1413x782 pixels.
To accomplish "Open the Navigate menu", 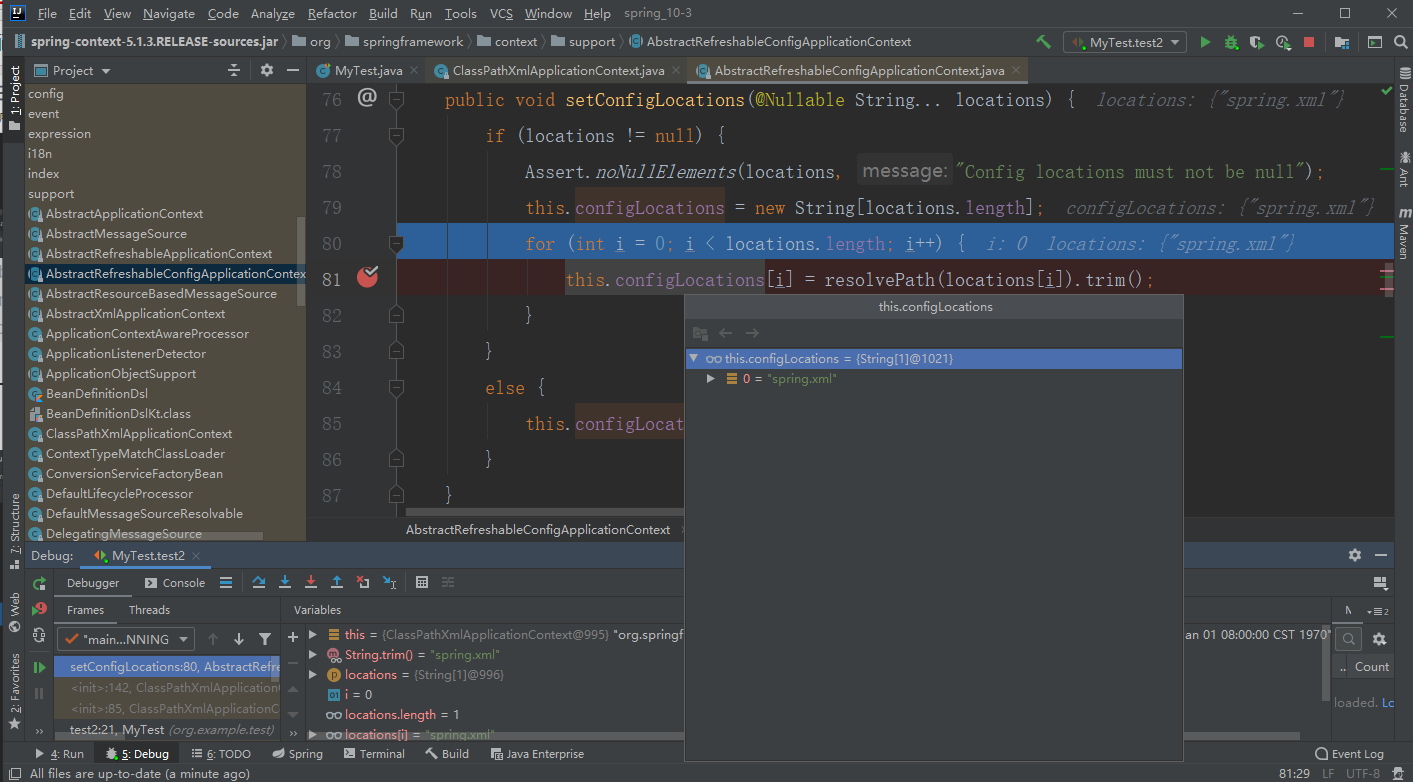I will pos(169,14).
